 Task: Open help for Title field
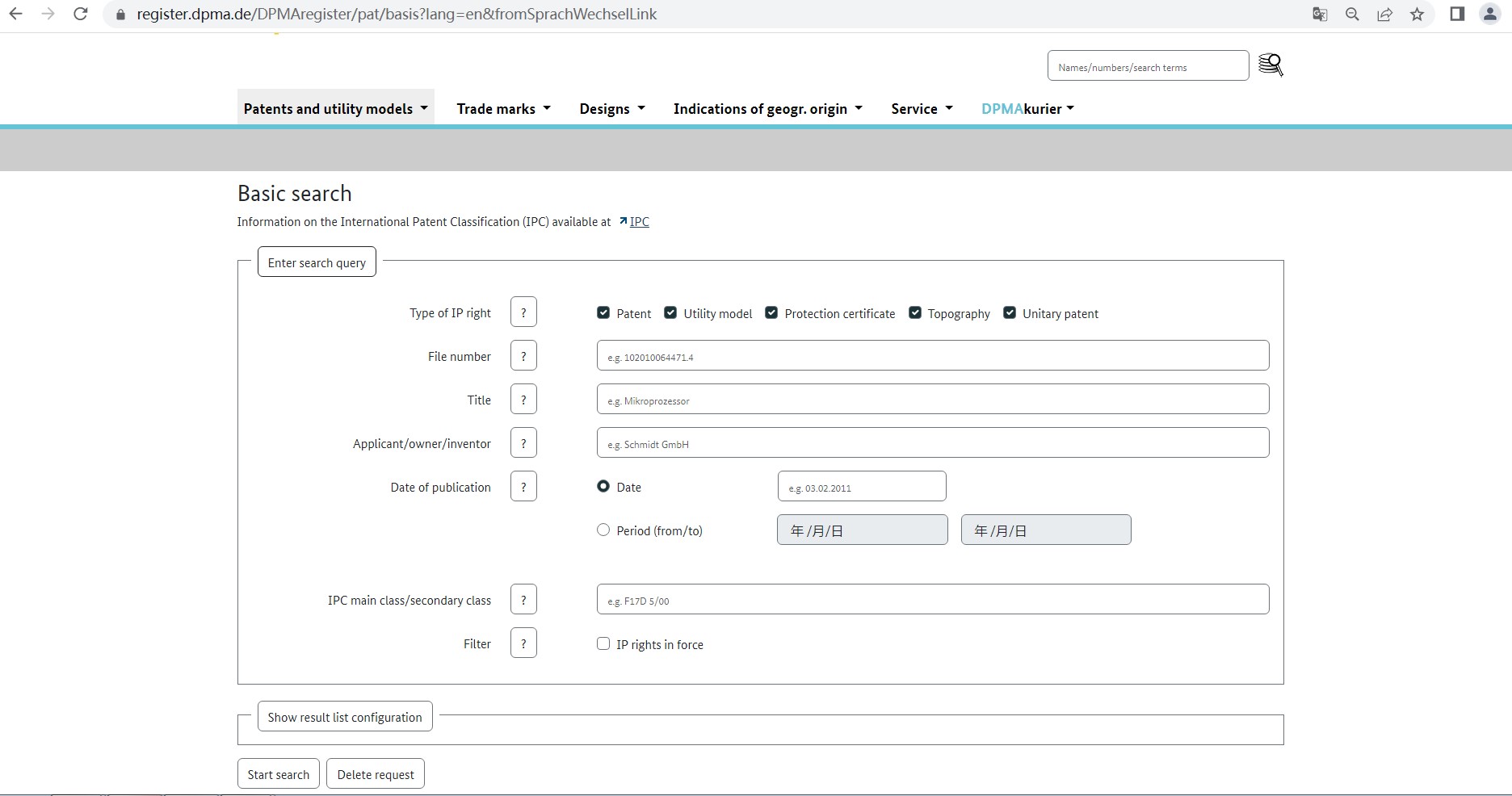tap(523, 400)
